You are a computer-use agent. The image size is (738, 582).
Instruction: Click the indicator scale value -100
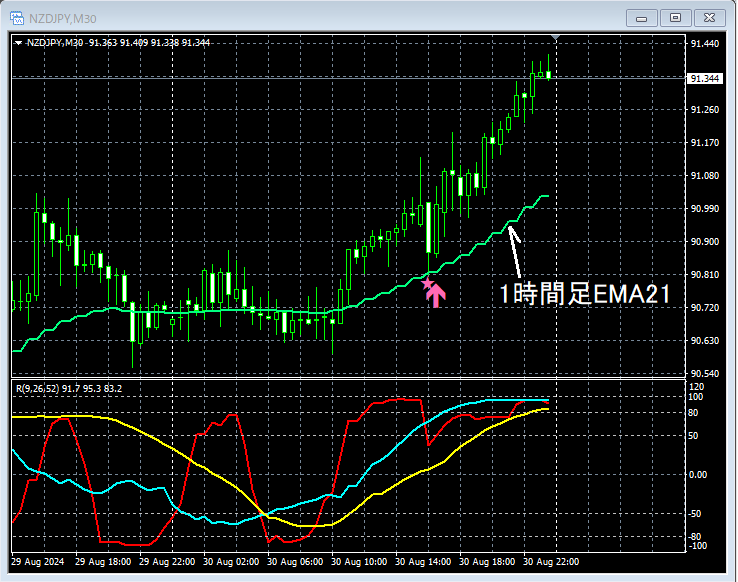[698, 546]
